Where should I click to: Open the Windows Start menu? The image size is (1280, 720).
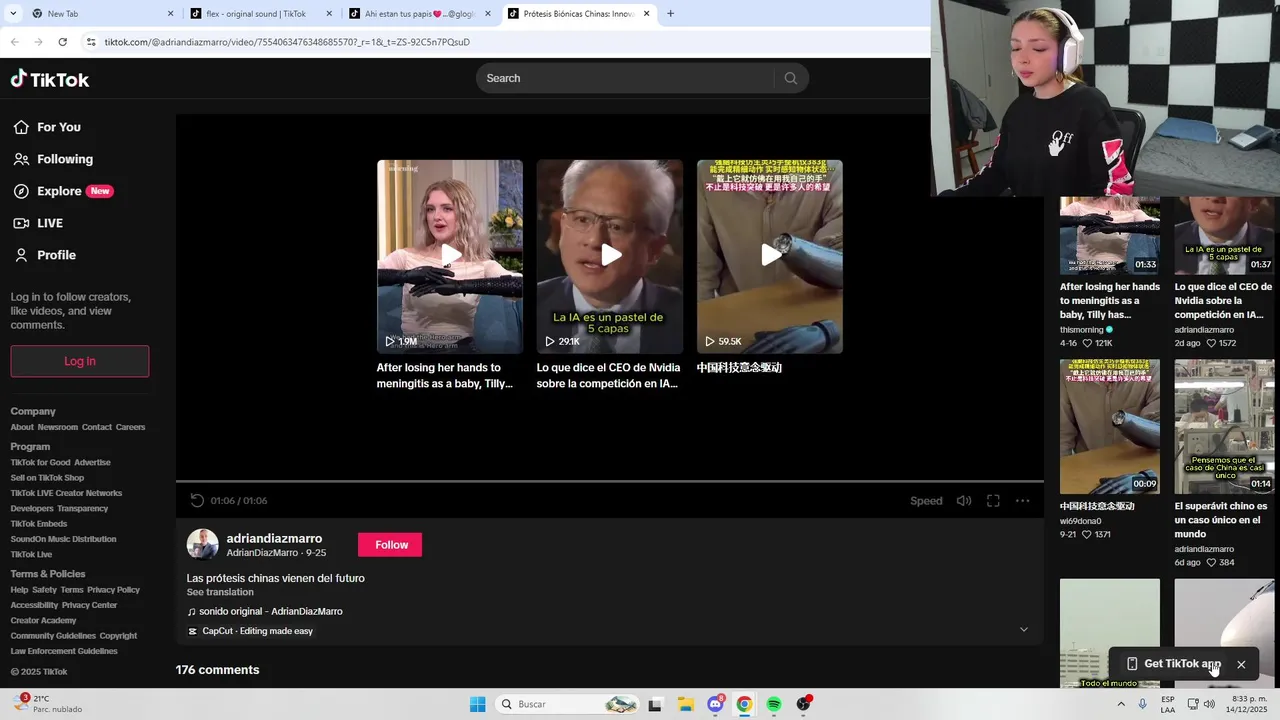click(478, 704)
